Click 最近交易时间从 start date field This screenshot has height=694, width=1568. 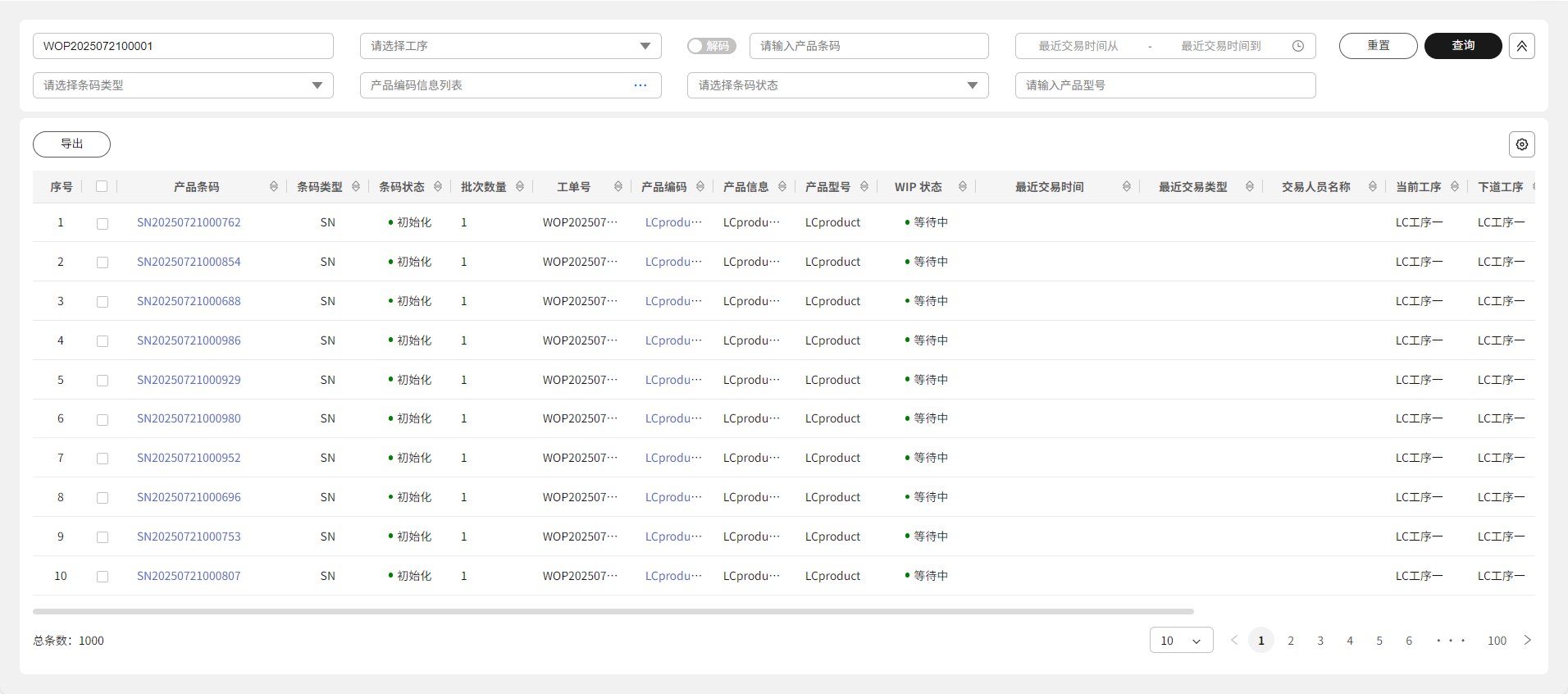1078,46
